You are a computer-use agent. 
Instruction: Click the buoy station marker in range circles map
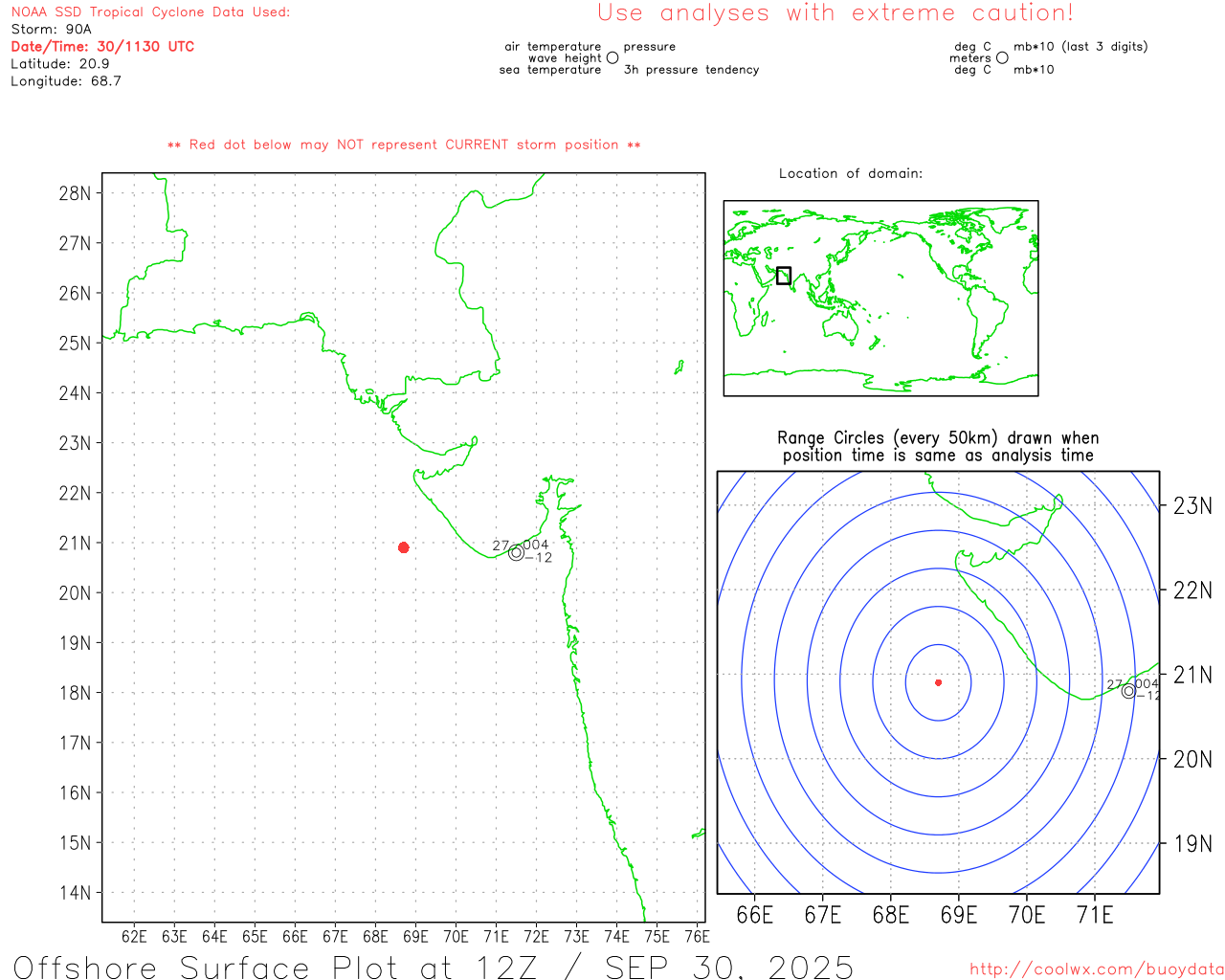click(x=1129, y=691)
